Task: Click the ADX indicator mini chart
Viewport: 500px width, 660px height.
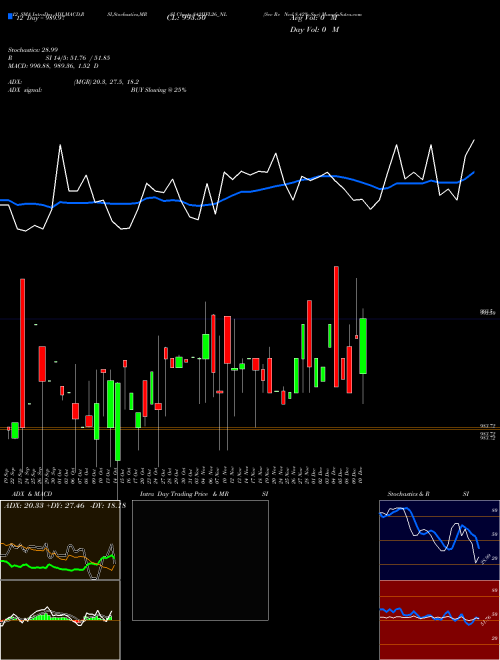Action: click(x=60, y=540)
